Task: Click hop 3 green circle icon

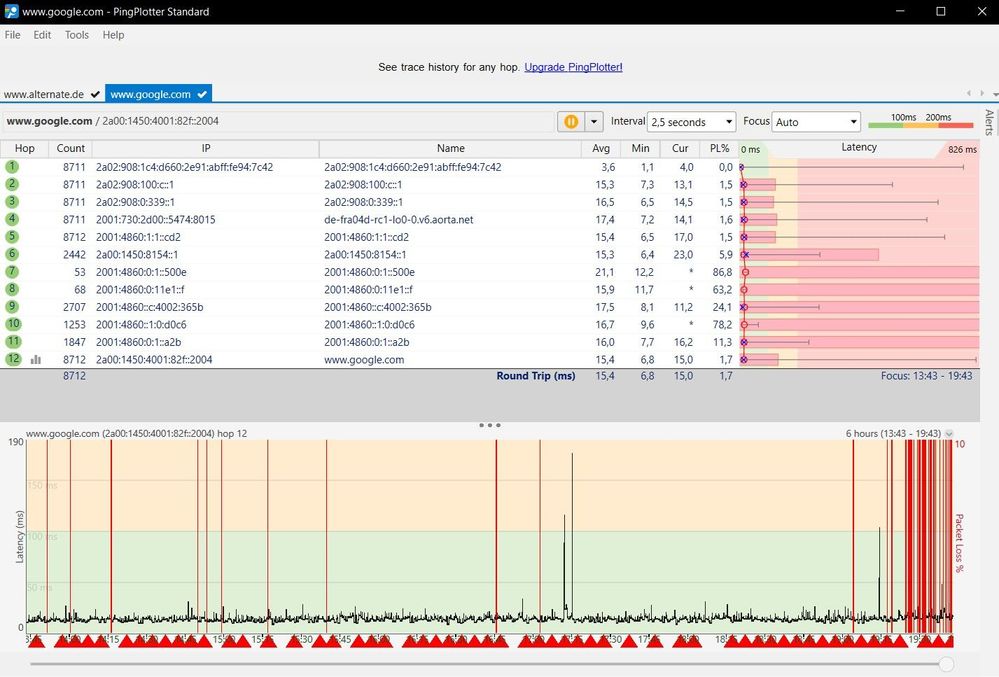Action: click(12, 202)
